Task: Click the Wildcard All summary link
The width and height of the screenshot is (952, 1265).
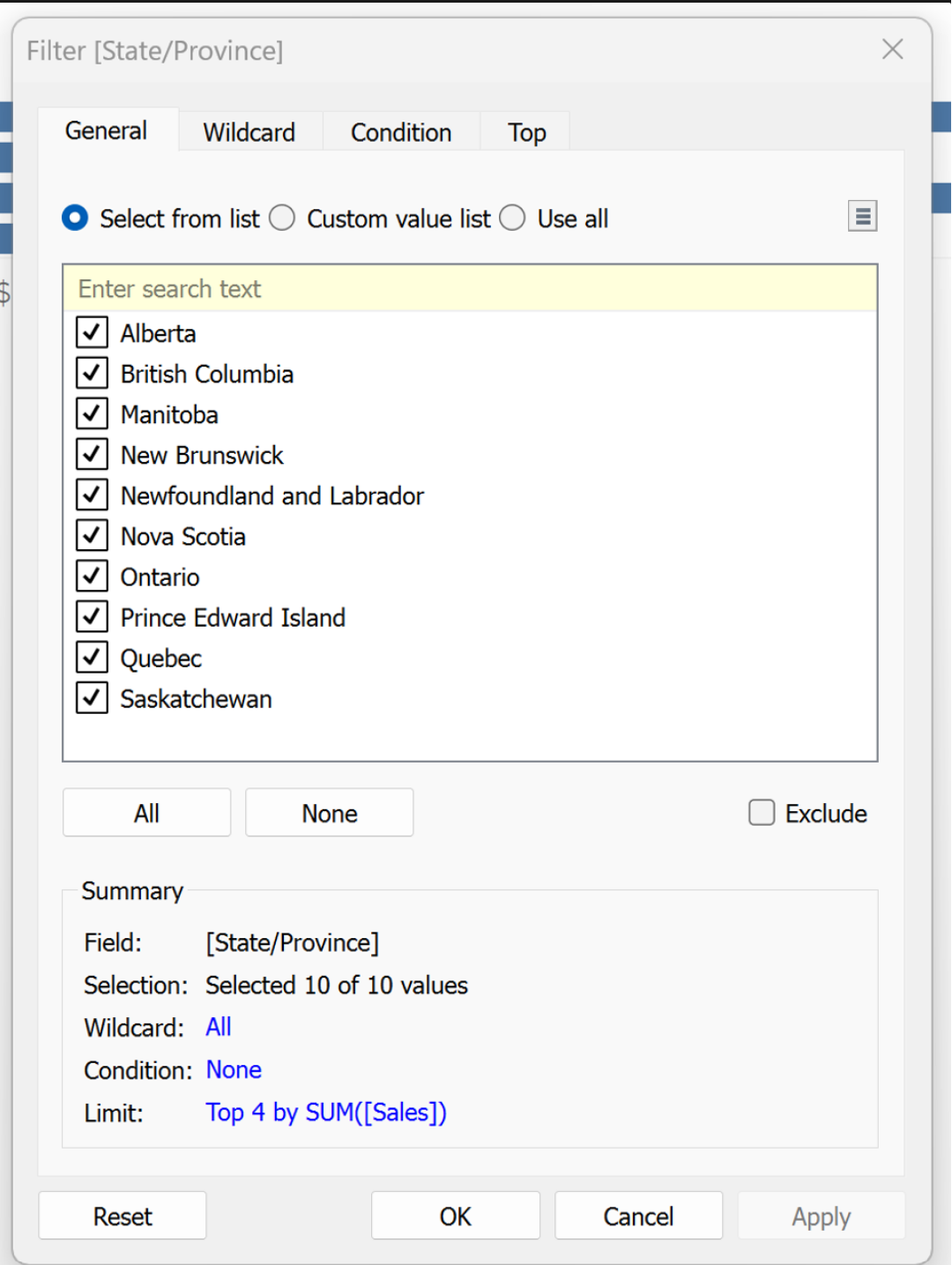Action: pyautogui.click(x=219, y=1027)
